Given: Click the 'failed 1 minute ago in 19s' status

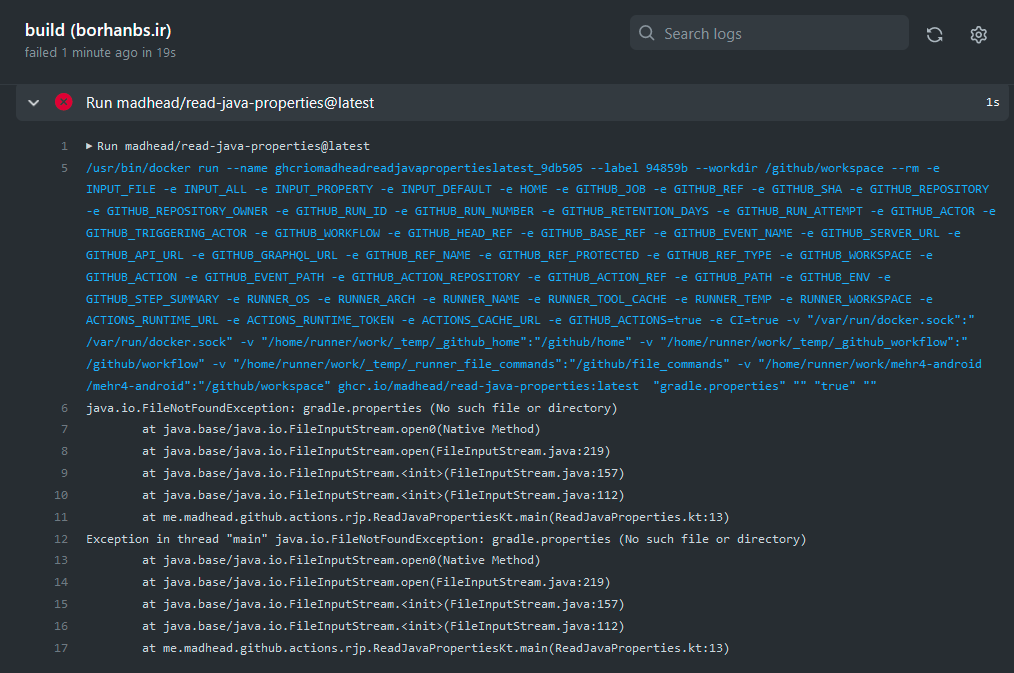Looking at the screenshot, I should (x=100, y=52).
